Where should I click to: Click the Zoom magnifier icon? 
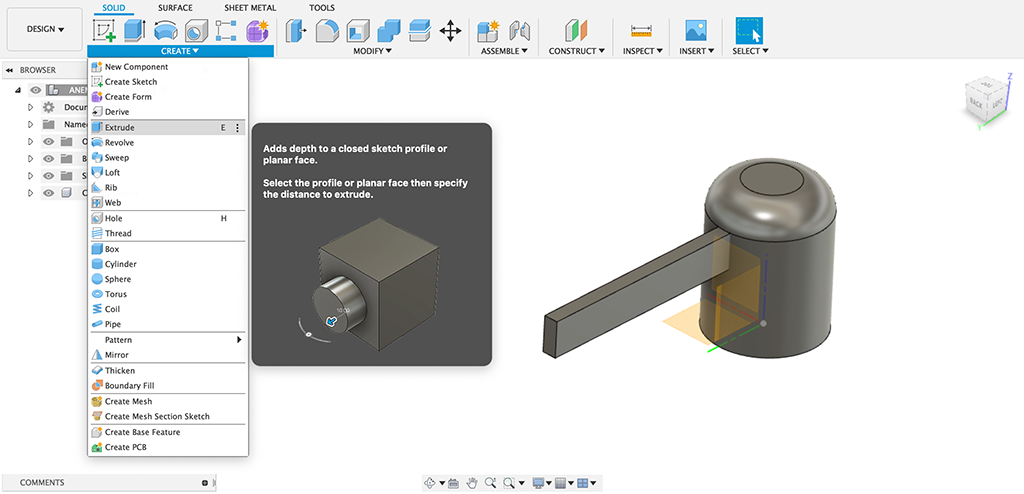[x=490, y=483]
